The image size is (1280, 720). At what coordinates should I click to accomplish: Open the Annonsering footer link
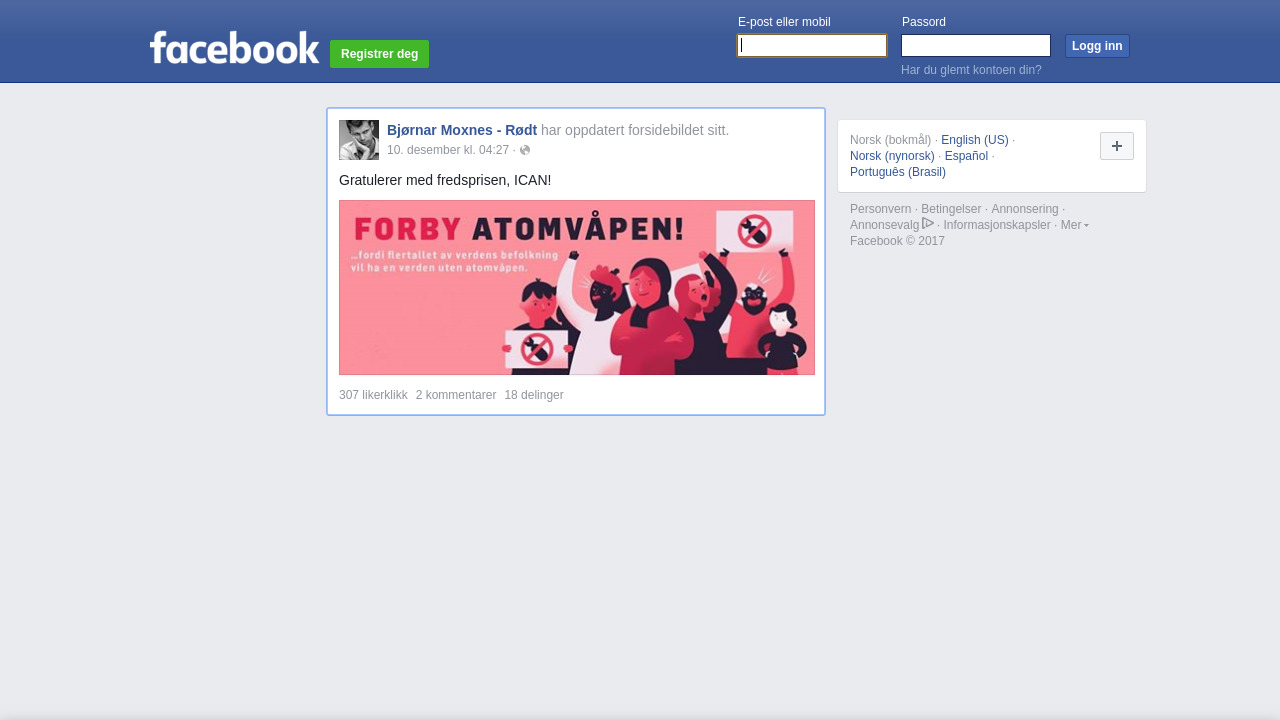1025,209
